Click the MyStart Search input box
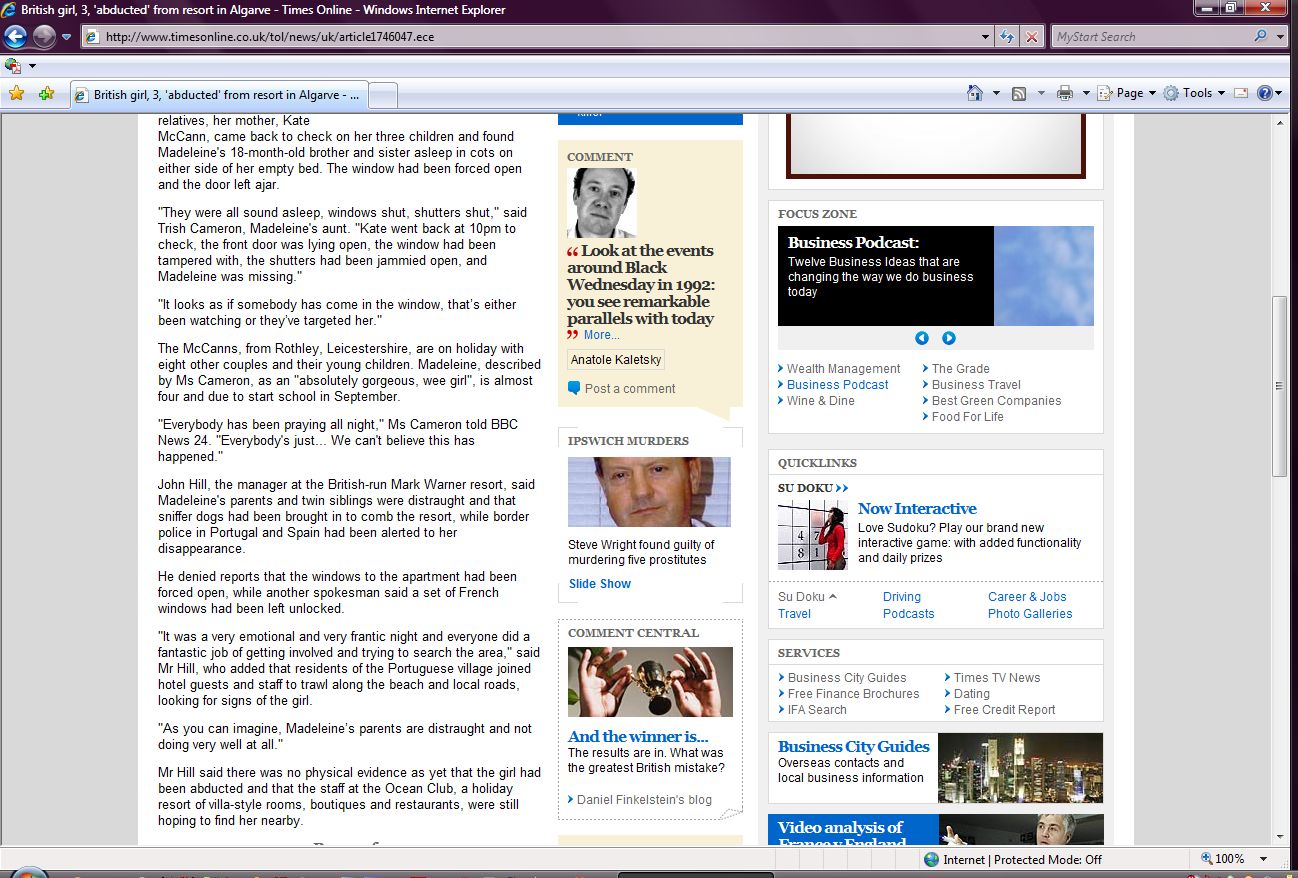The height and width of the screenshot is (878, 1298). coord(1150,37)
